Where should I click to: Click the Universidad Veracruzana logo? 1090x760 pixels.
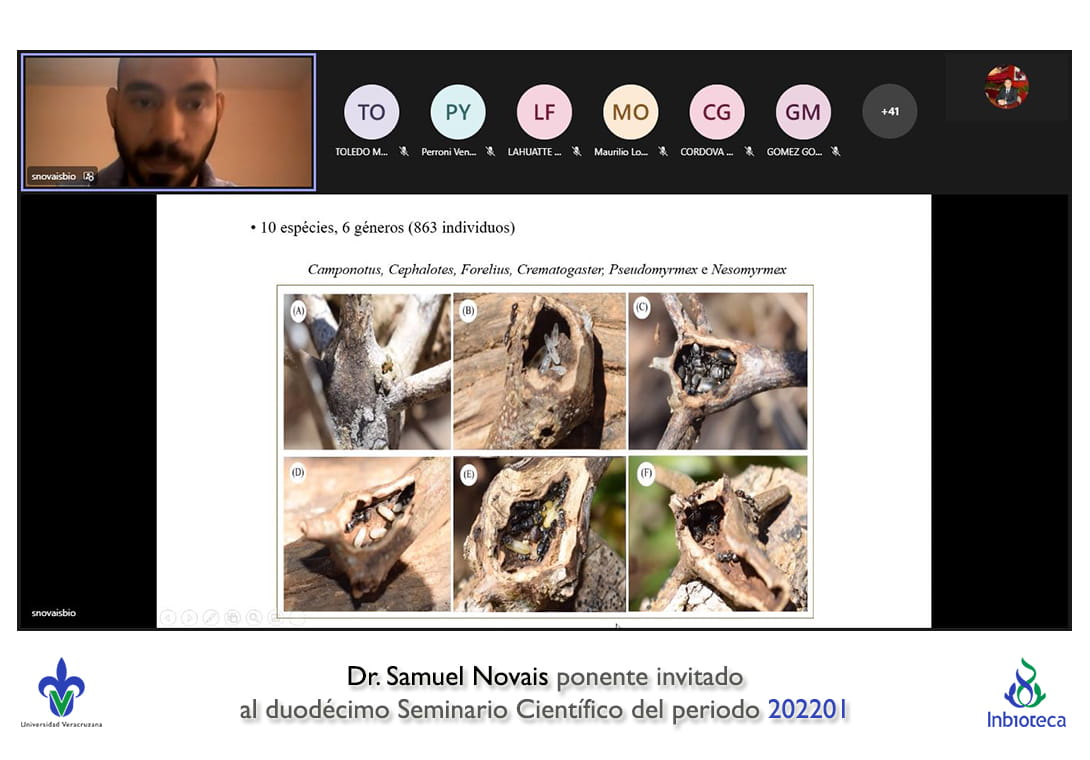coord(61,692)
